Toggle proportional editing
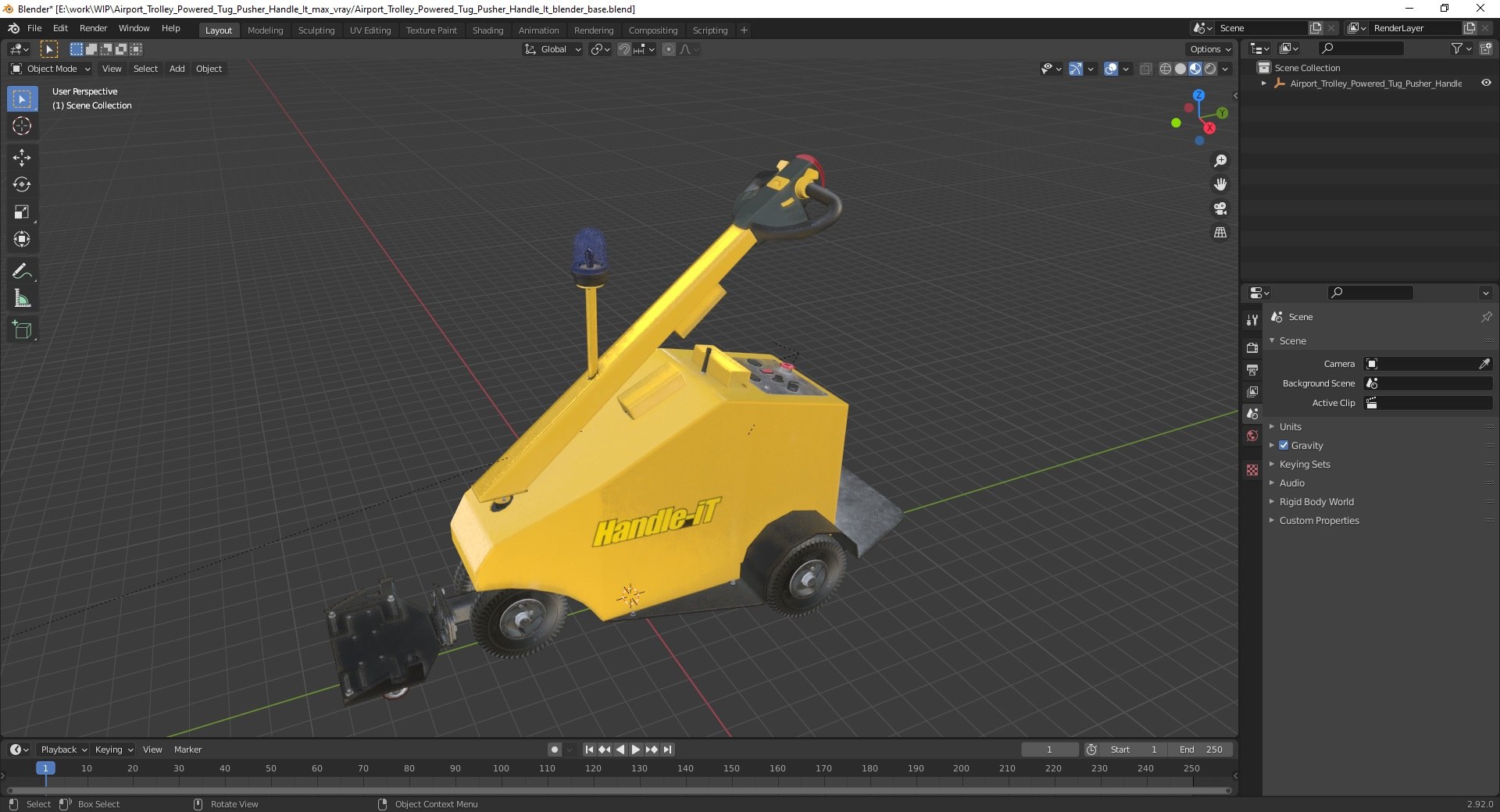This screenshot has height=812, width=1500. coord(669,49)
